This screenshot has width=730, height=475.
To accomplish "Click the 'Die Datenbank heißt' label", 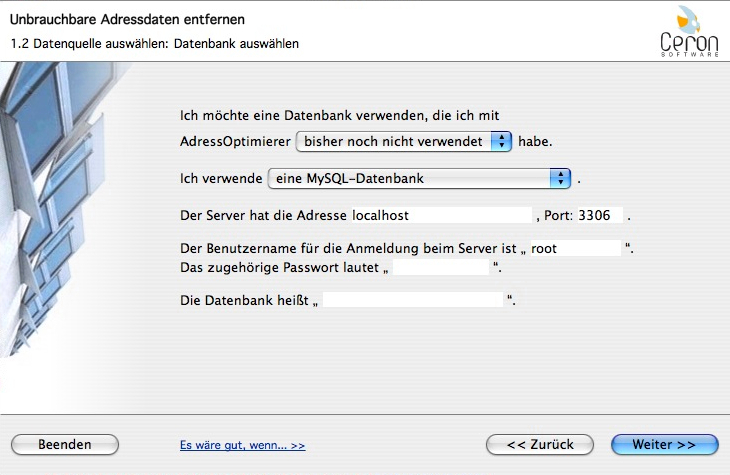I will click(x=243, y=299).
